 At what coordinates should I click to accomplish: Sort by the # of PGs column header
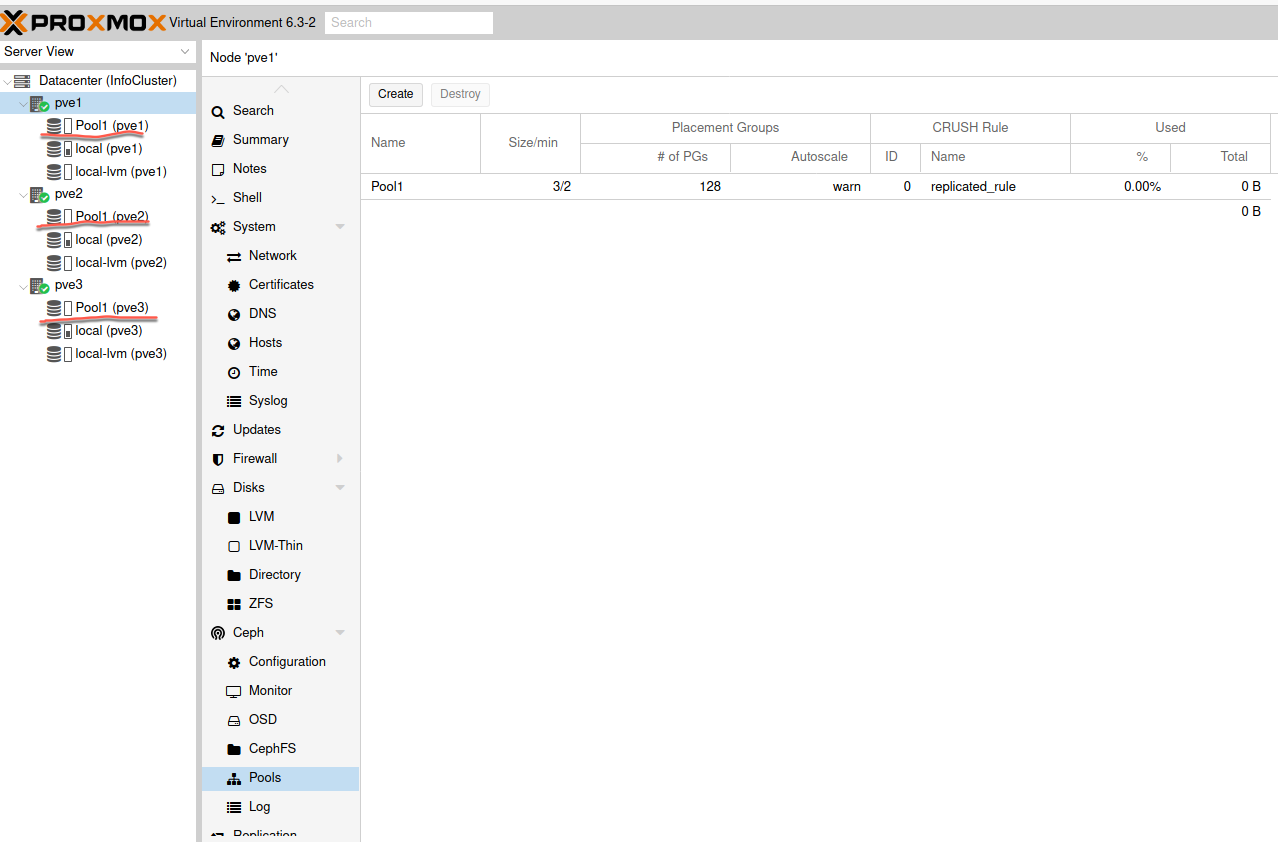[x=655, y=157]
